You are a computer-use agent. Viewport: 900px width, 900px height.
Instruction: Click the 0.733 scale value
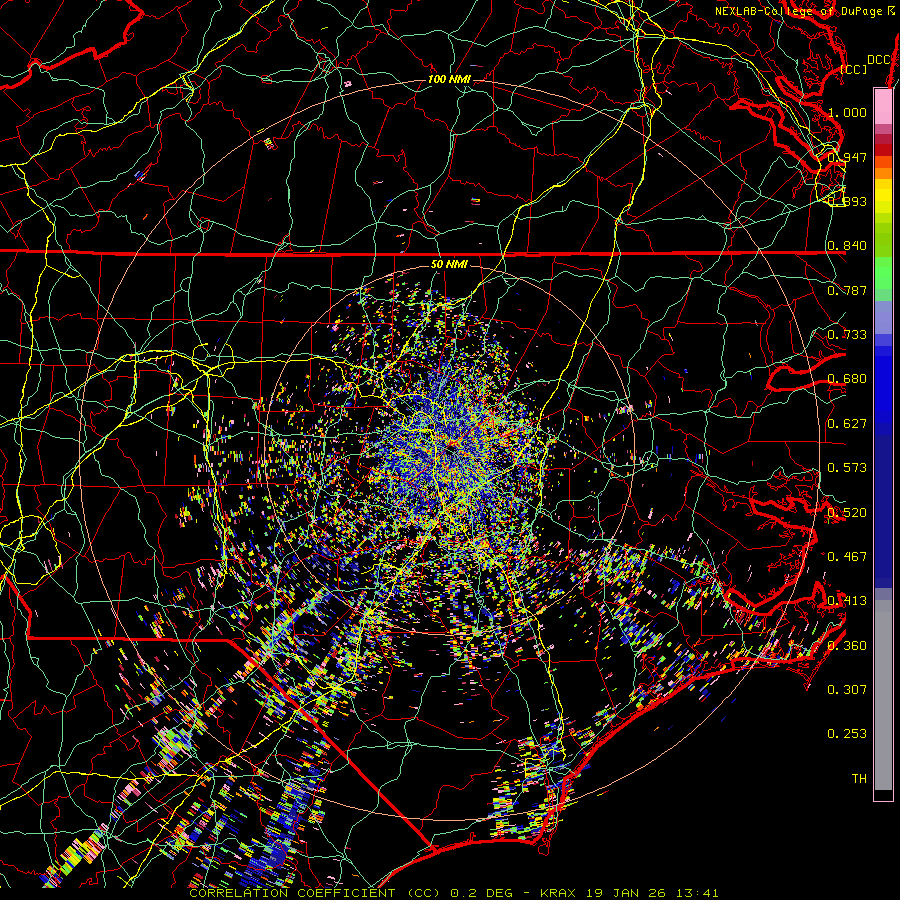[847, 335]
